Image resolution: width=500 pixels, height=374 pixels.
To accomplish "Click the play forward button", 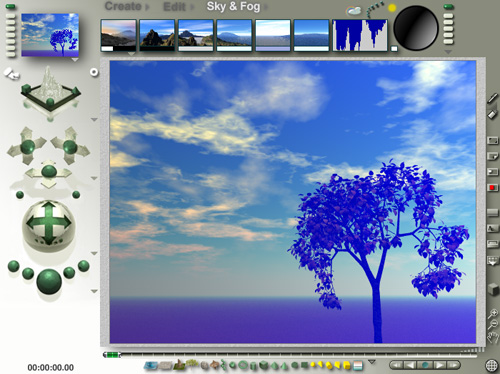I will 439,365.
